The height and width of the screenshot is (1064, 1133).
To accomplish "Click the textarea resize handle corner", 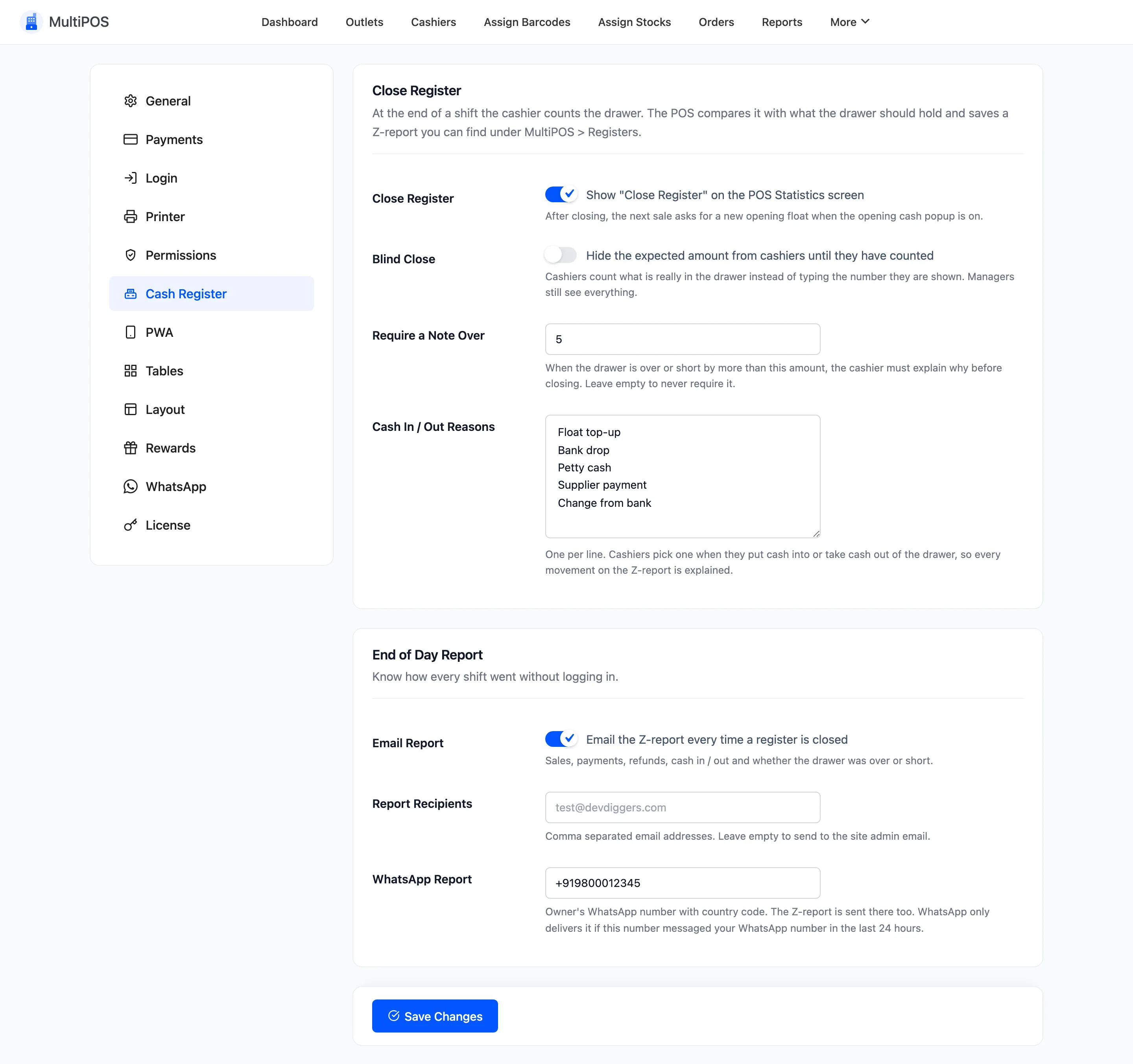I will [x=816, y=534].
